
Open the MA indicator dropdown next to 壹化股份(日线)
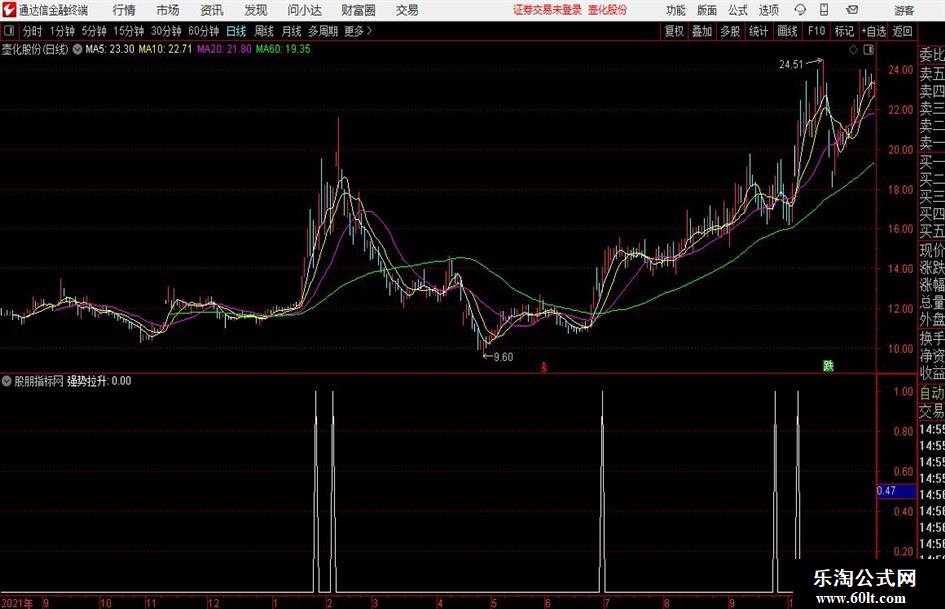click(77, 49)
